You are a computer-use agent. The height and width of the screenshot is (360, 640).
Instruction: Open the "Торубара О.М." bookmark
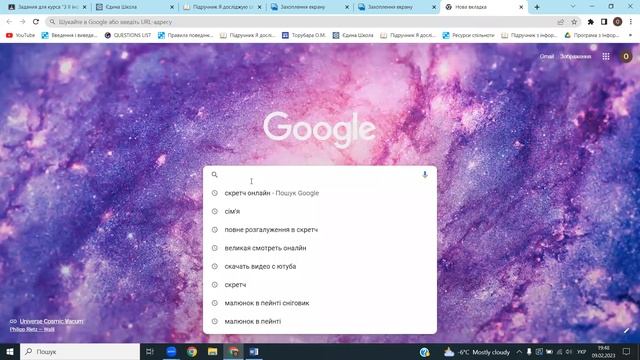coord(304,36)
